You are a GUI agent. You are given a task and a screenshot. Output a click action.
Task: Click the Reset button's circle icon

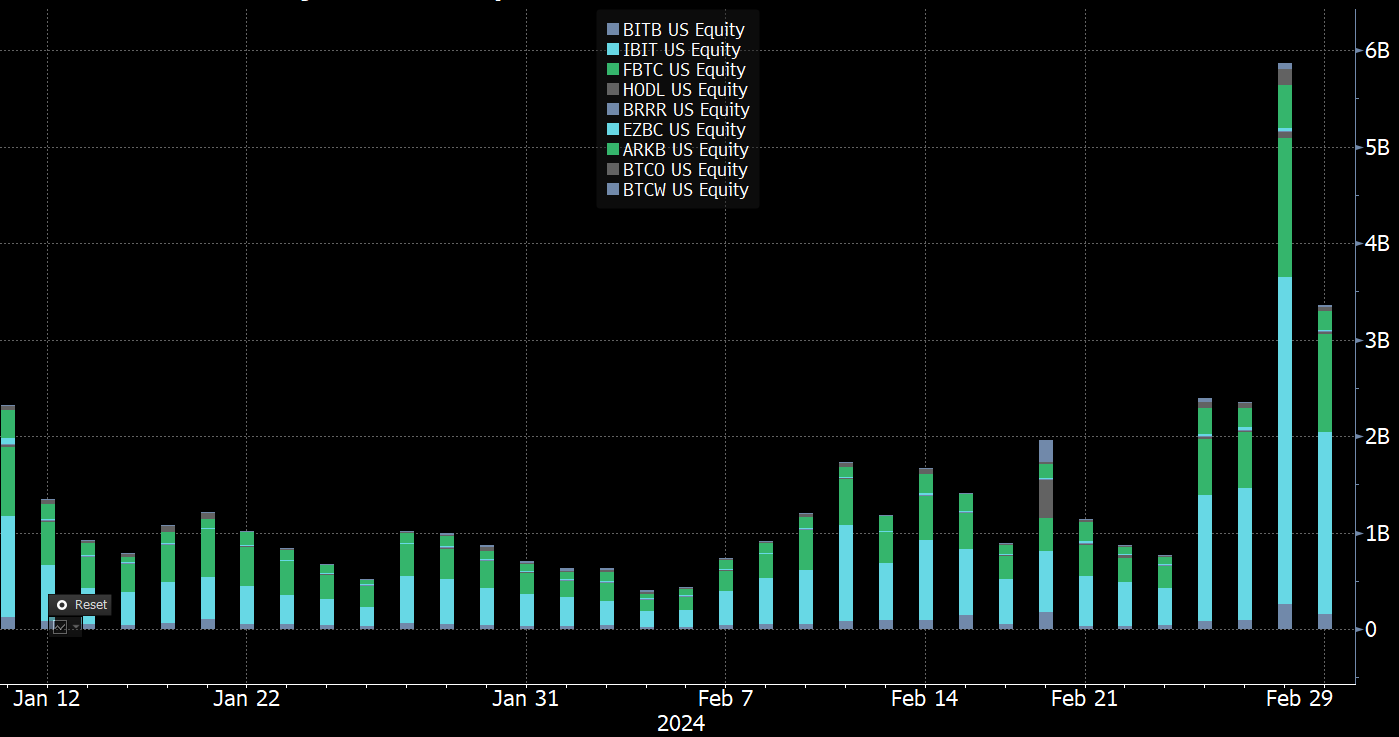[x=62, y=605]
